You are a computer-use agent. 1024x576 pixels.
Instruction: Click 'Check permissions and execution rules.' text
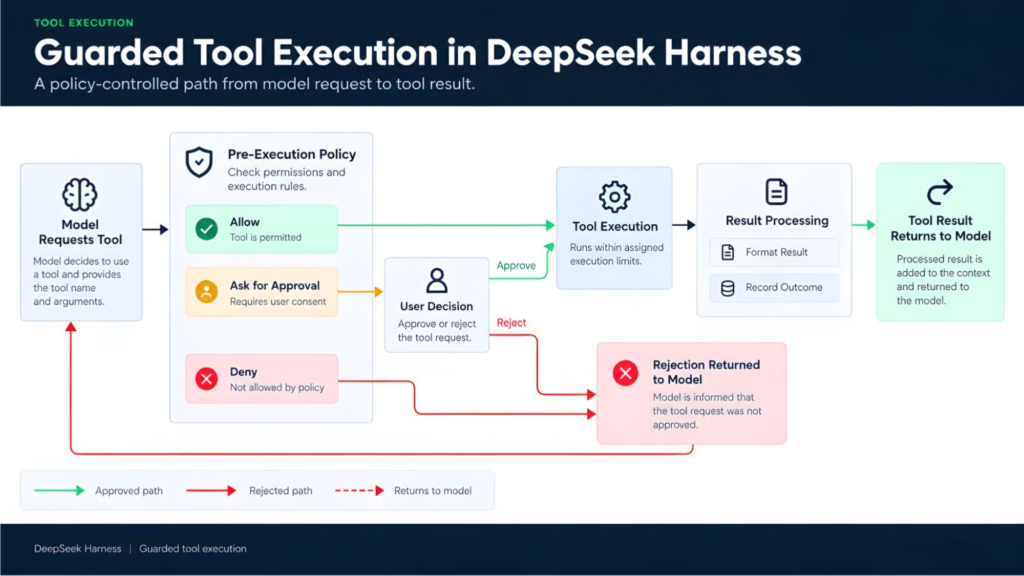pos(286,179)
